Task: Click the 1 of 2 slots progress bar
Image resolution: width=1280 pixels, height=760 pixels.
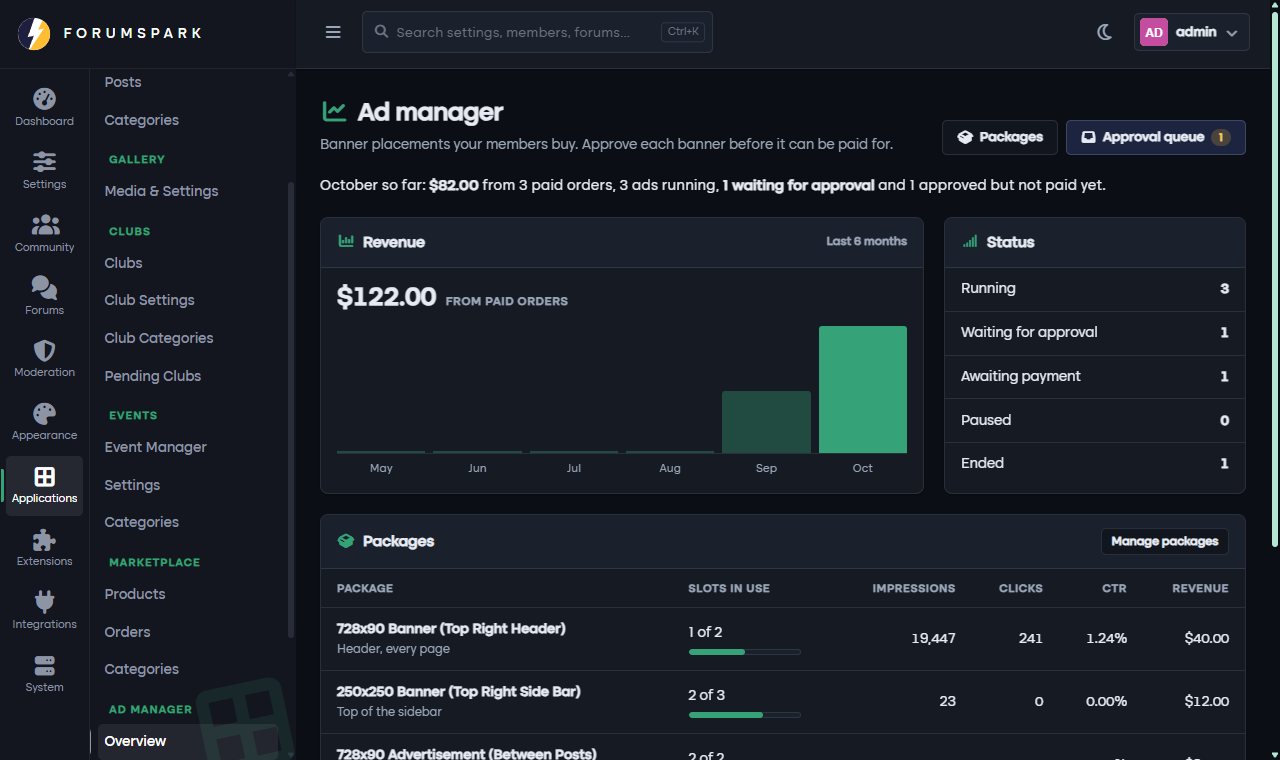Action: tap(744, 652)
